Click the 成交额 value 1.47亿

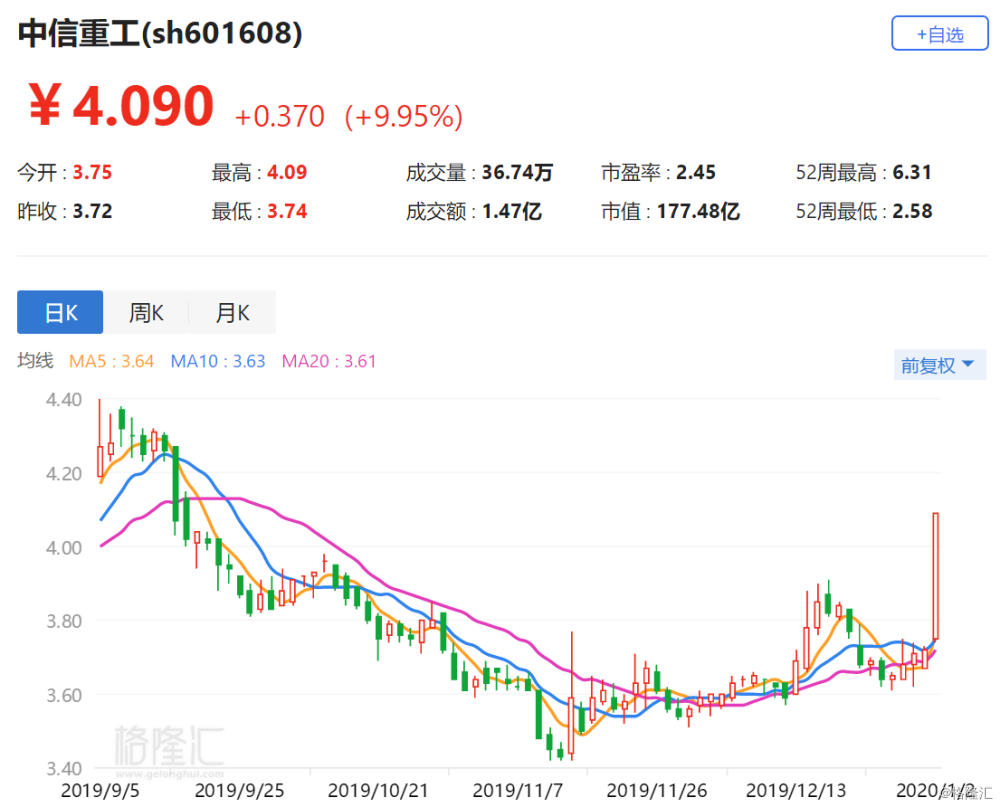pyautogui.click(x=512, y=211)
